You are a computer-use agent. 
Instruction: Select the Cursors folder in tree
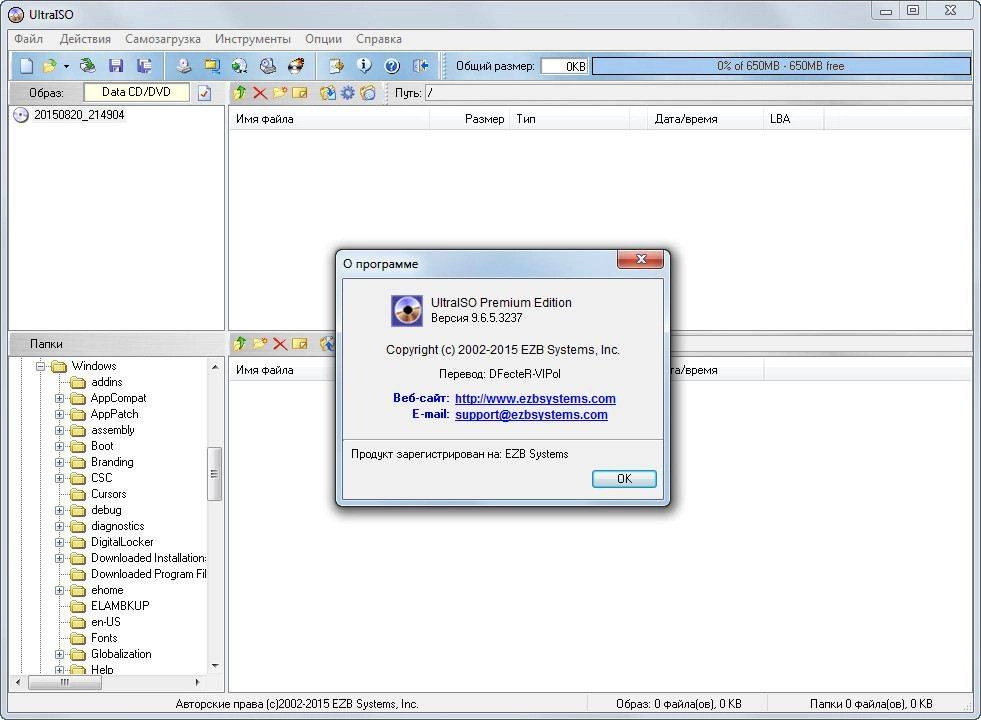tap(108, 494)
